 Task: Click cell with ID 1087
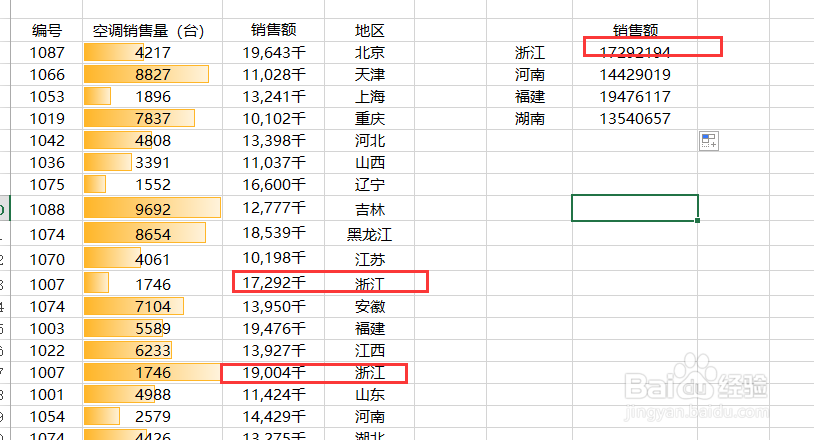tap(47, 52)
